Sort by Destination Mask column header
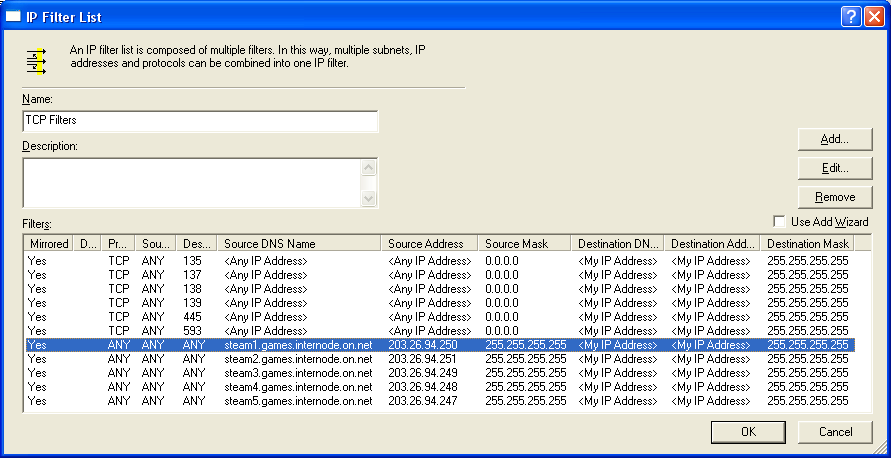This screenshot has width=891, height=458. 807,244
